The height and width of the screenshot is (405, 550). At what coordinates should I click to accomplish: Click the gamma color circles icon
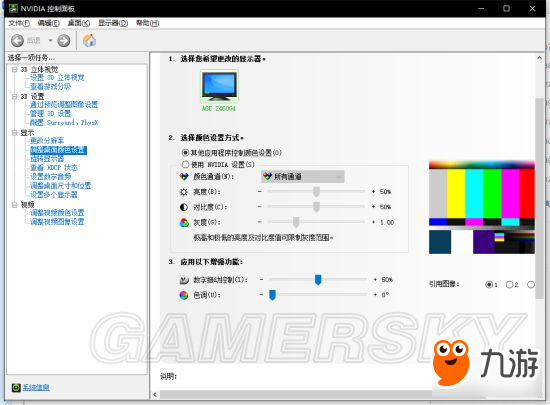coord(184,222)
